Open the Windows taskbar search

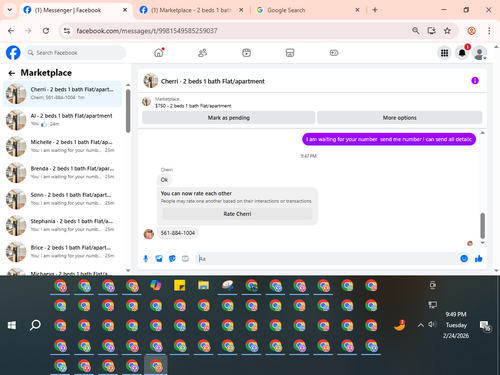pyautogui.click(x=35, y=325)
